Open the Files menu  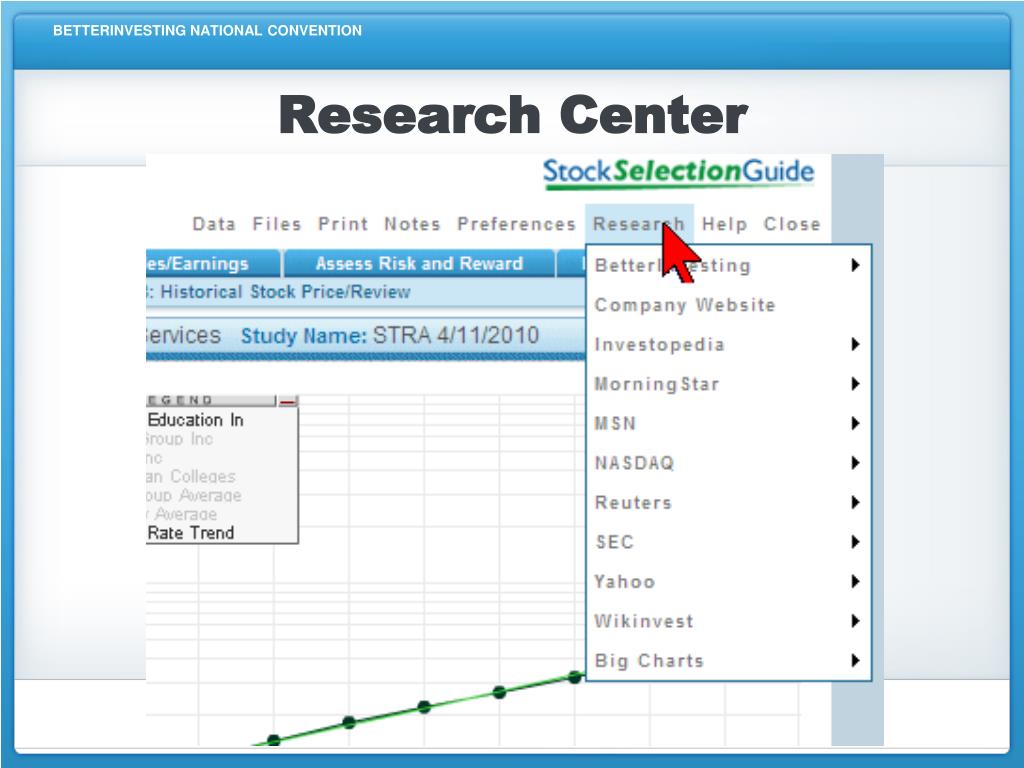(x=277, y=224)
